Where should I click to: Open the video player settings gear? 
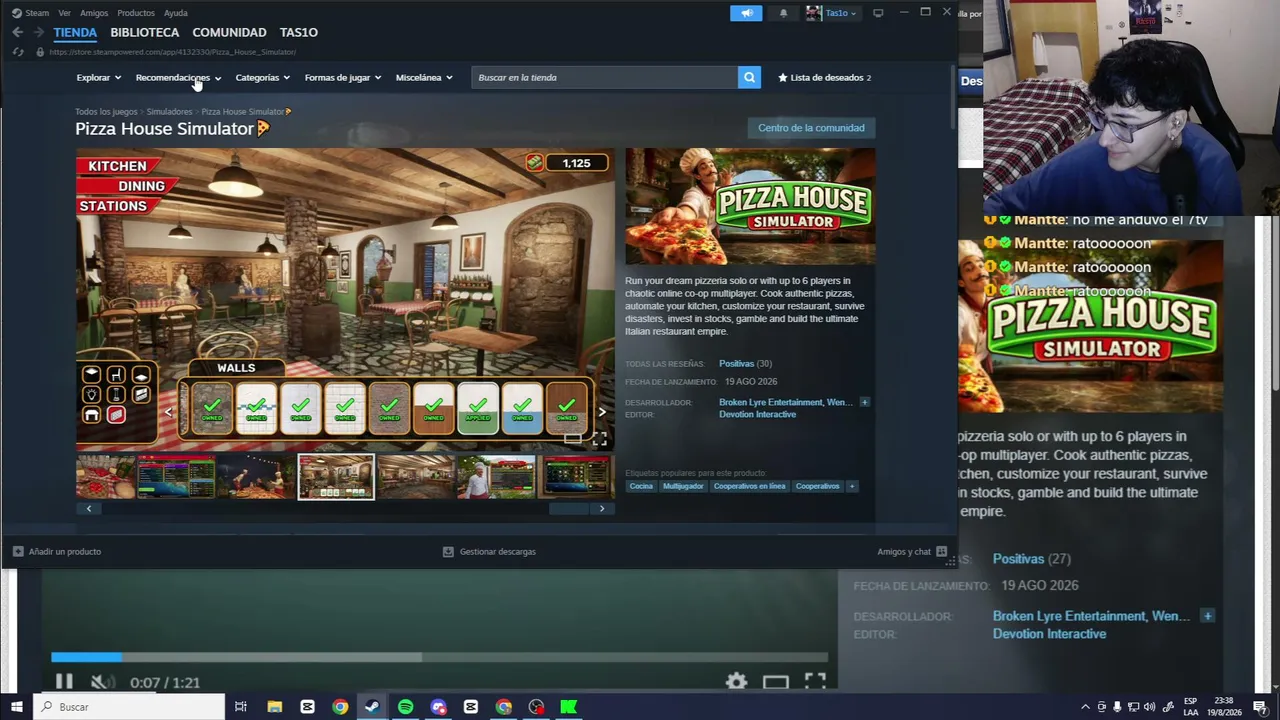tap(736, 682)
